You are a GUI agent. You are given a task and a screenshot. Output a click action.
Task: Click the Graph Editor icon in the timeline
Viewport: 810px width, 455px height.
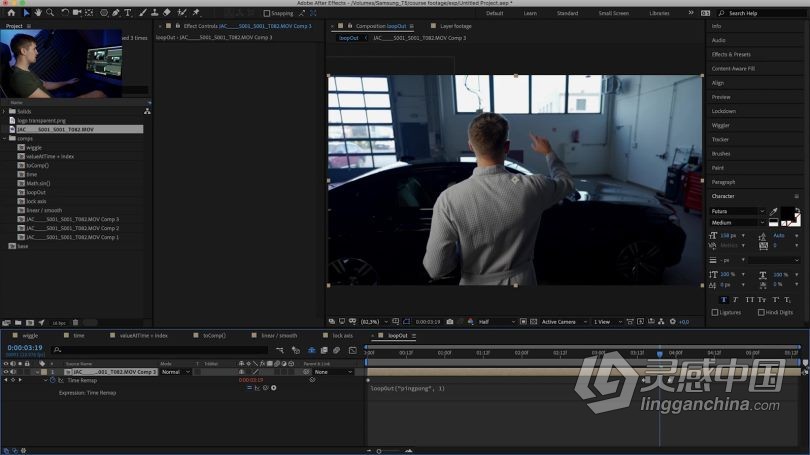coord(353,350)
